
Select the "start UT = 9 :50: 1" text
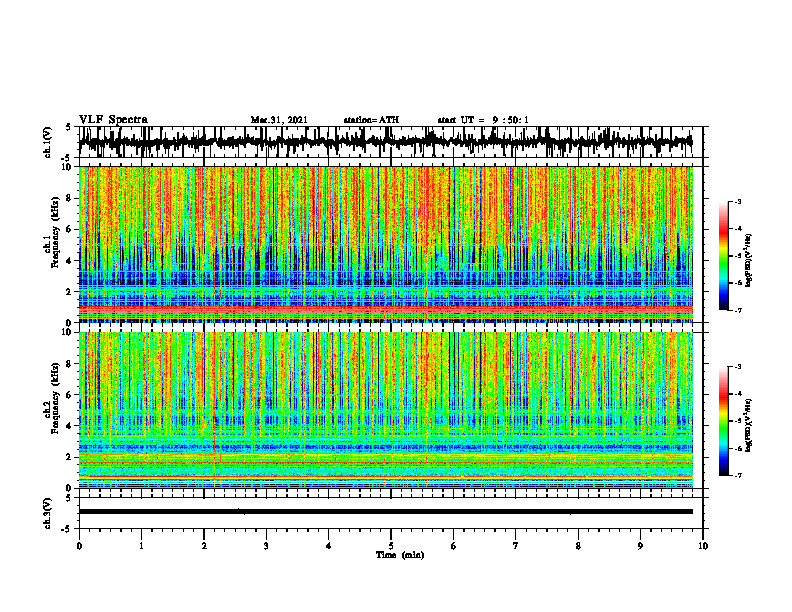[x=483, y=120]
